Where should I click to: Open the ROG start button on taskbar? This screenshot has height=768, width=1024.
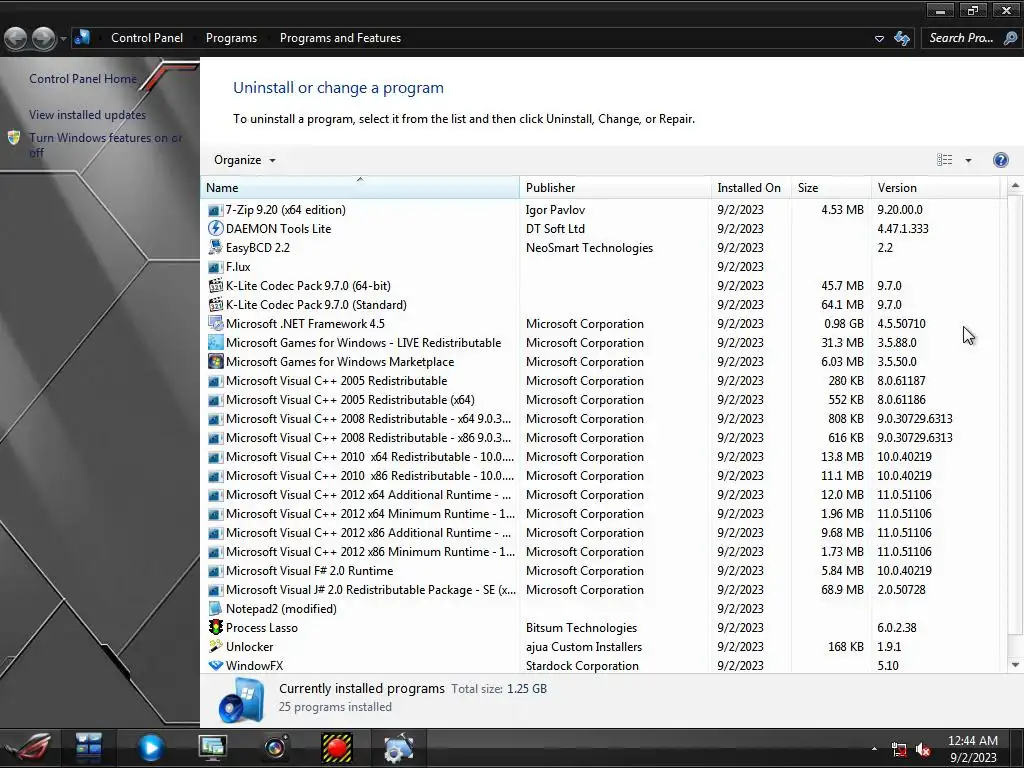(x=30, y=748)
